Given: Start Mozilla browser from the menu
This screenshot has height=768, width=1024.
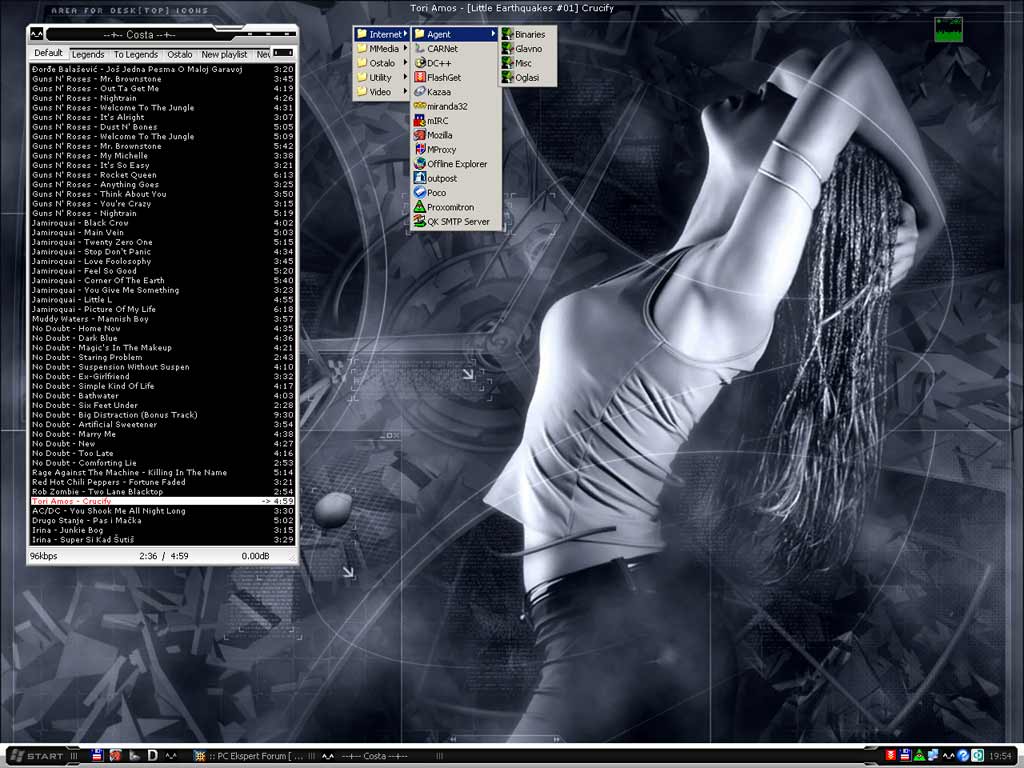Looking at the screenshot, I should click(439, 135).
